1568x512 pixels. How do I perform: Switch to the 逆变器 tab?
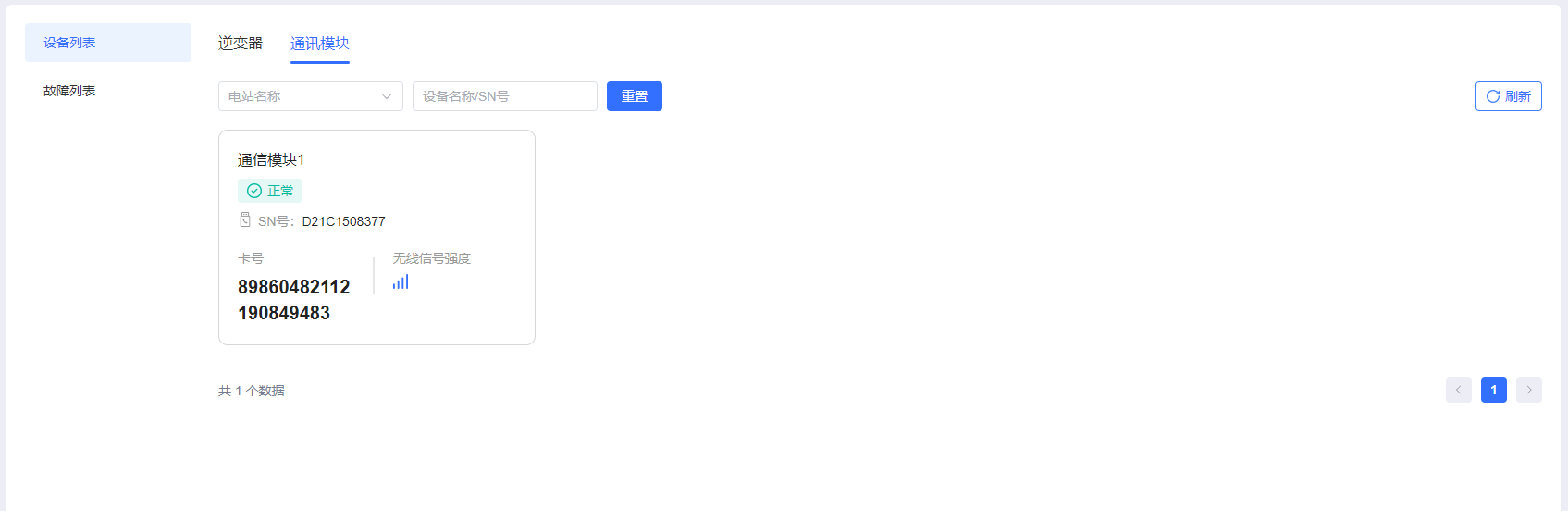click(241, 44)
